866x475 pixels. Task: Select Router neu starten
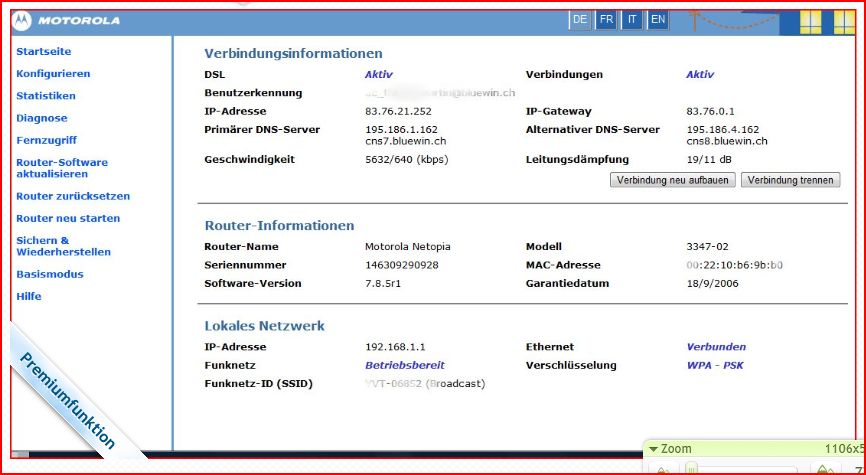tap(68, 218)
